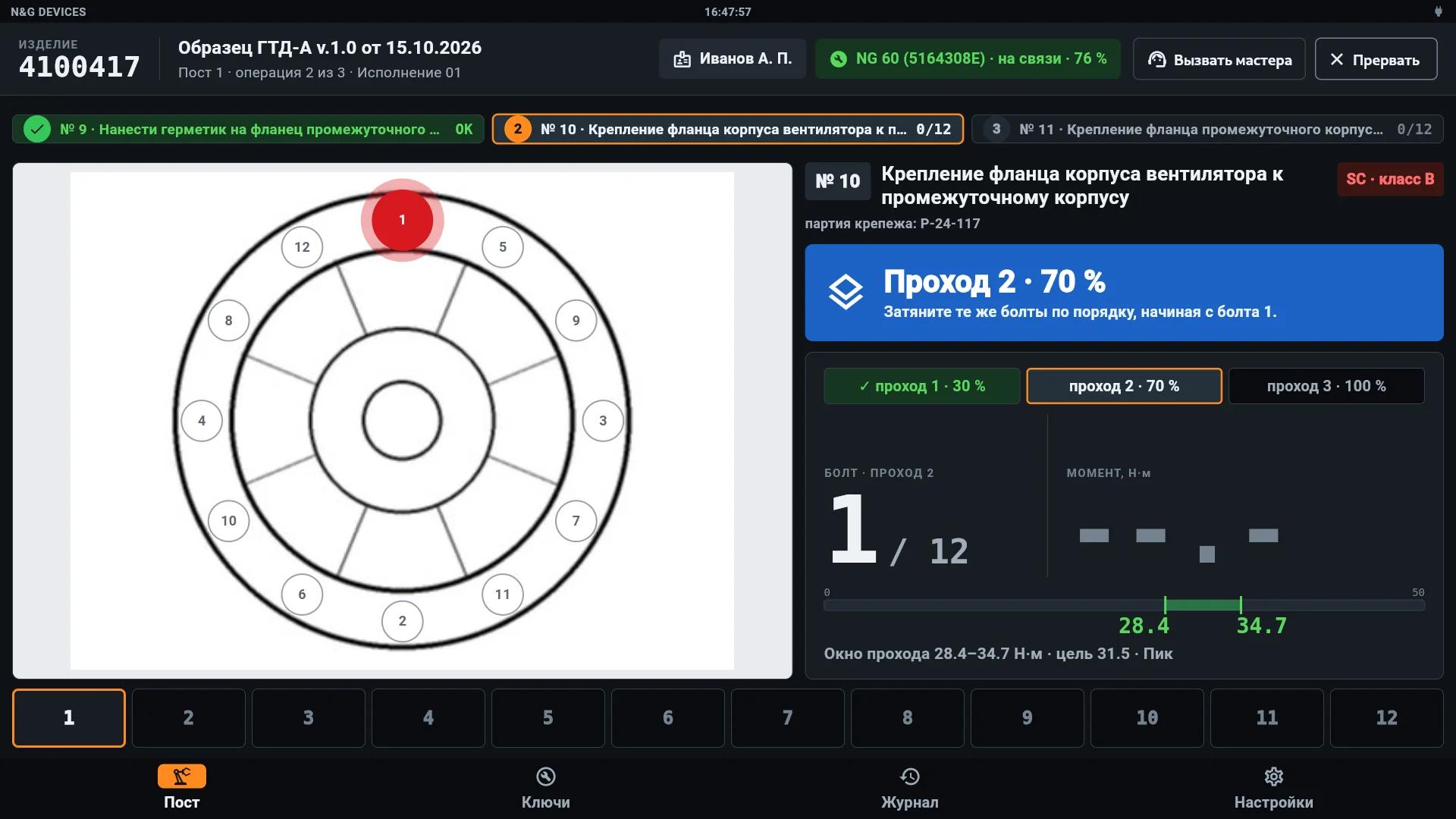Image resolution: width=1456 pixels, height=819 pixels.
Task: Click the operator badge icon near Иванов
Action: pyautogui.click(x=682, y=59)
